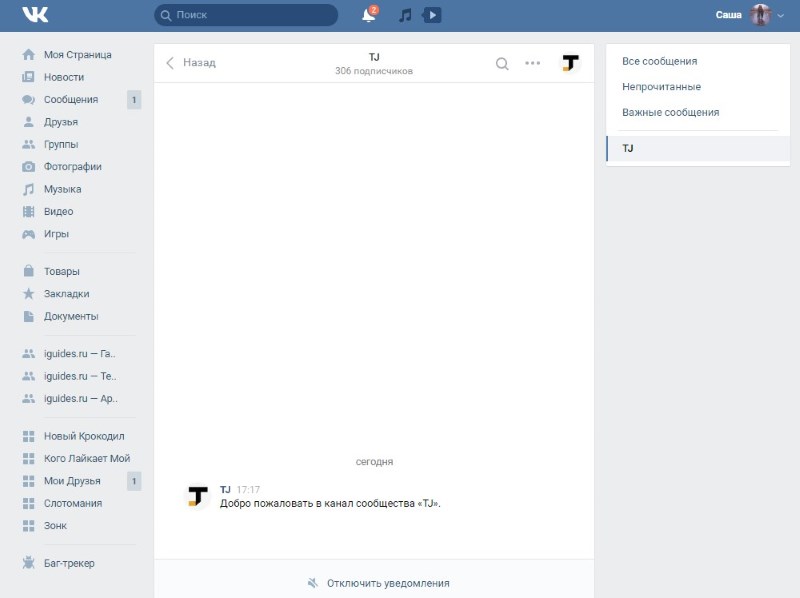Open Документы section
Image resolution: width=800 pixels, height=598 pixels.
[71, 316]
